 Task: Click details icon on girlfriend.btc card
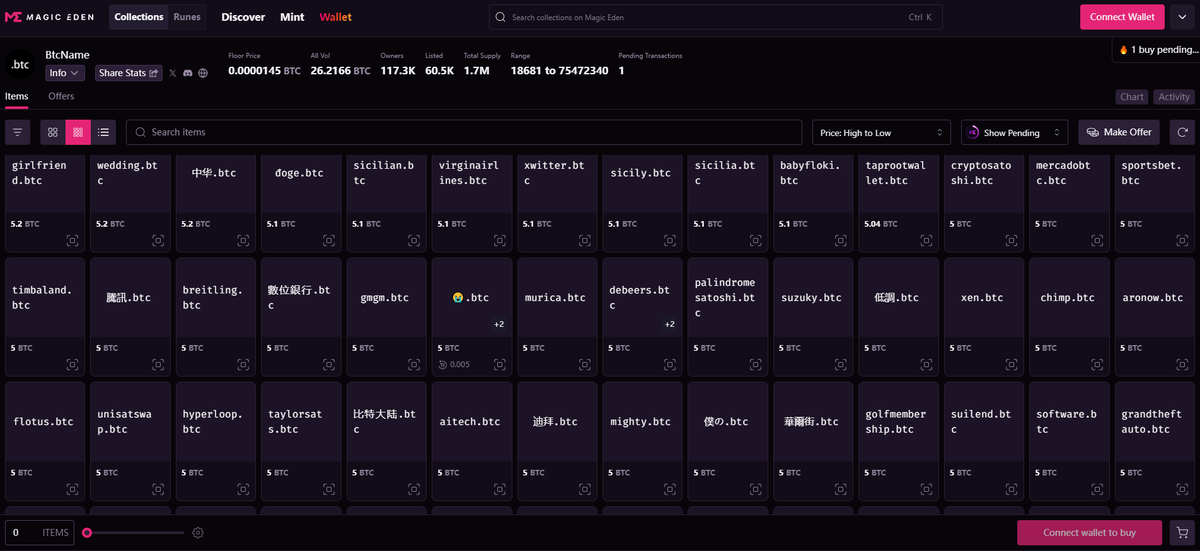tap(73, 241)
